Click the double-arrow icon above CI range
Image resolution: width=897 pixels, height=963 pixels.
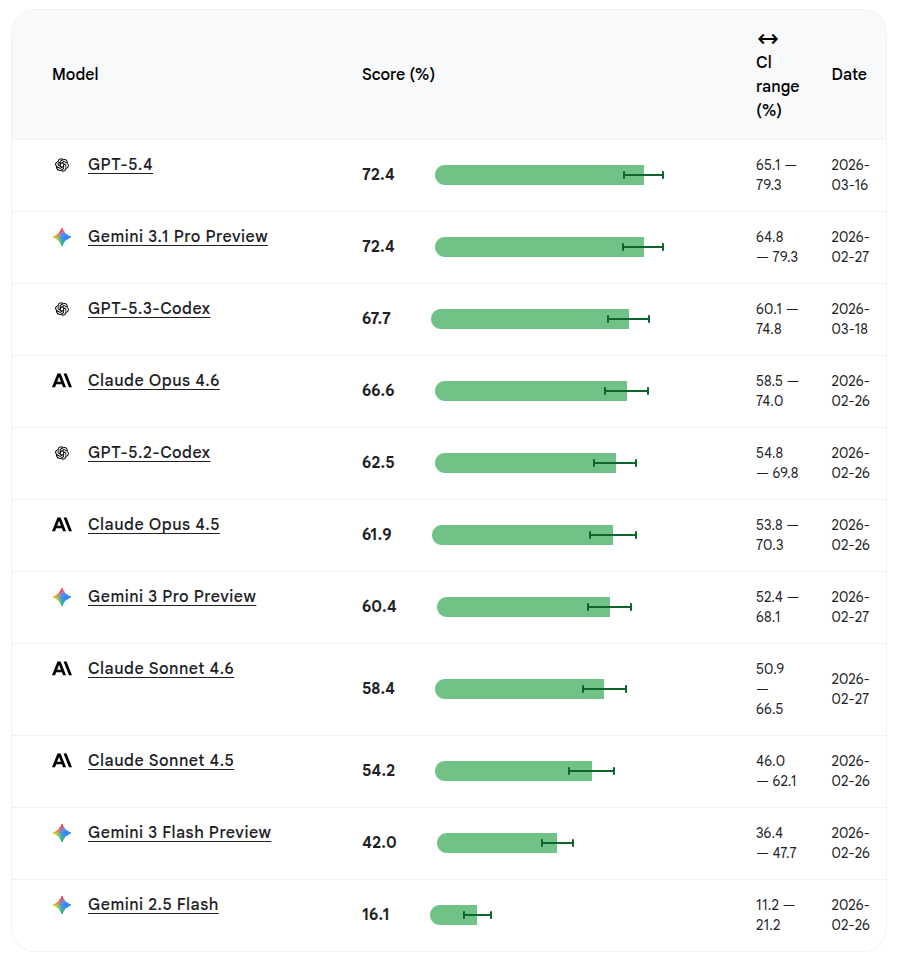tap(767, 39)
